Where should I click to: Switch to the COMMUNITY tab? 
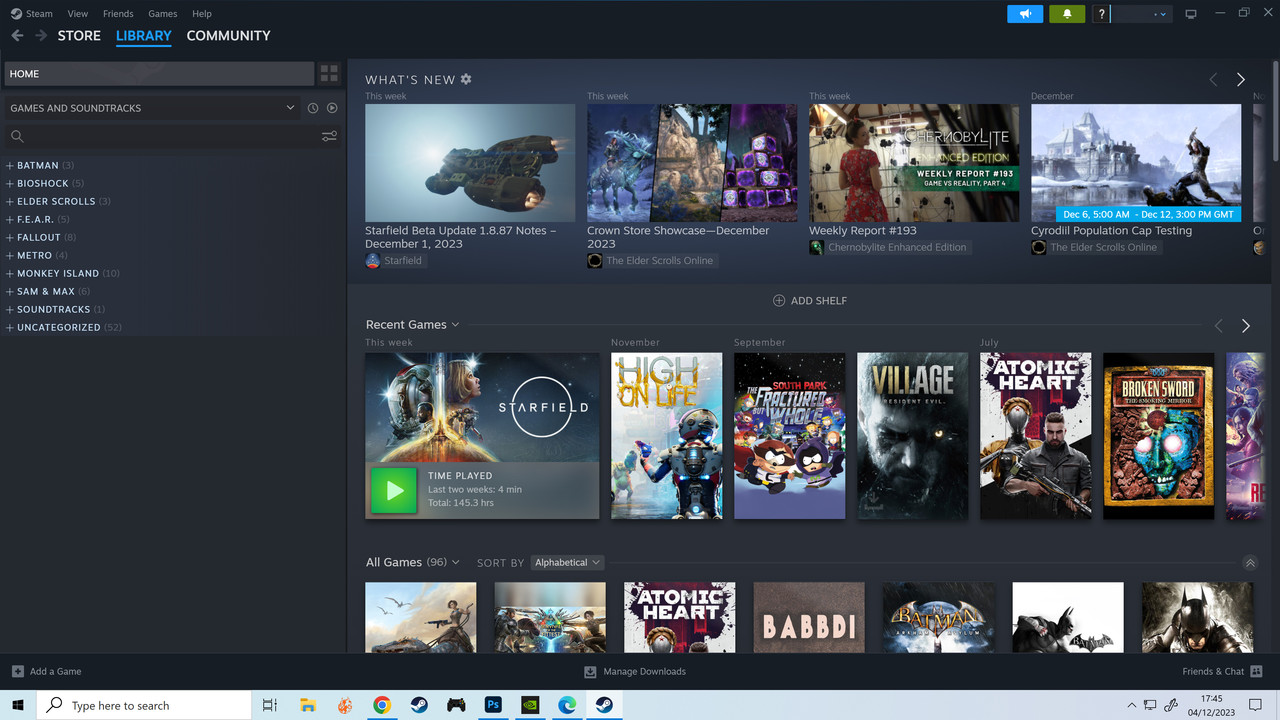click(228, 36)
